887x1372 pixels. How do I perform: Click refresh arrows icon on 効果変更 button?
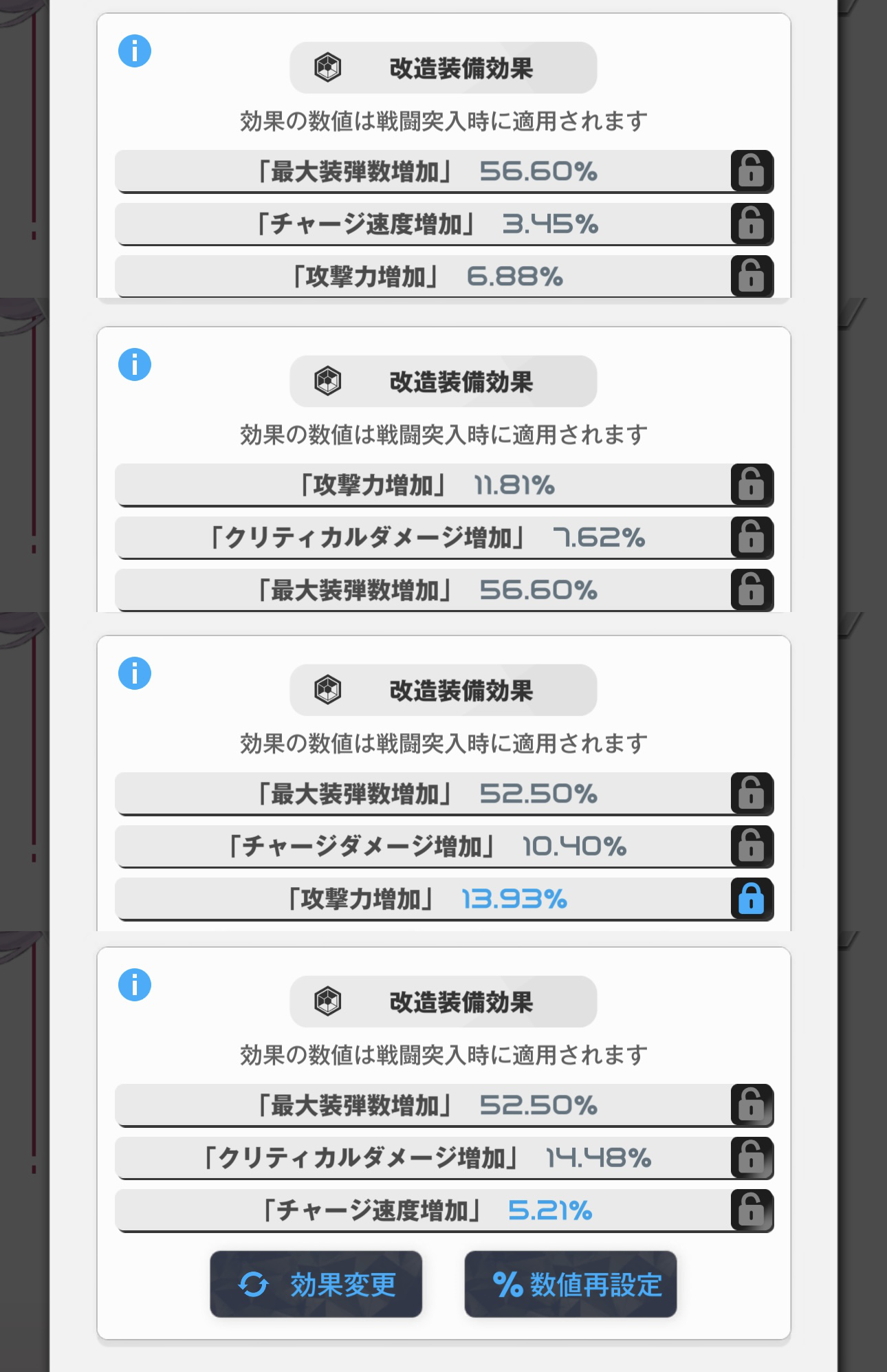click(x=253, y=1284)
